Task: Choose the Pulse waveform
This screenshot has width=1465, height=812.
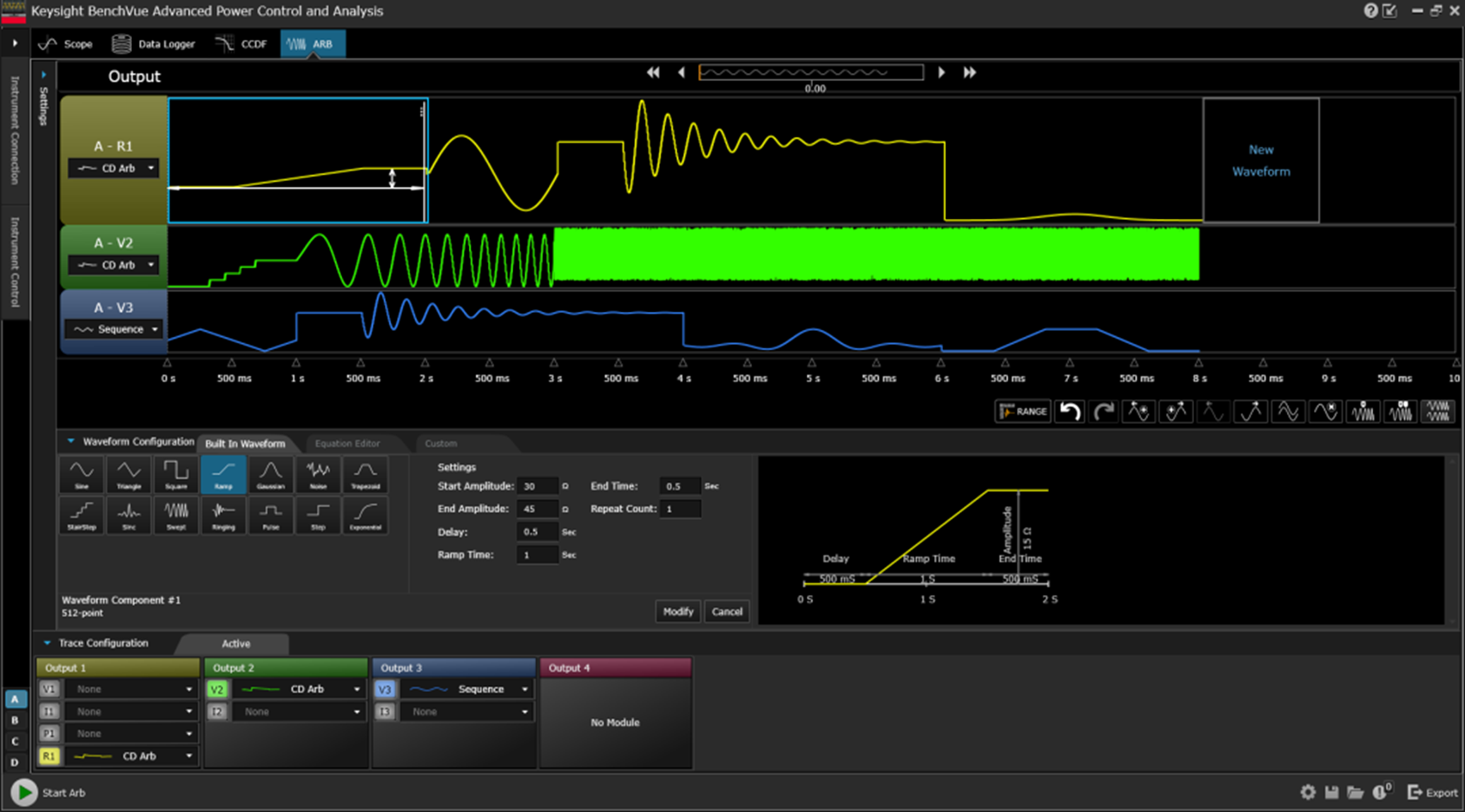Action: tap(271, 515)
